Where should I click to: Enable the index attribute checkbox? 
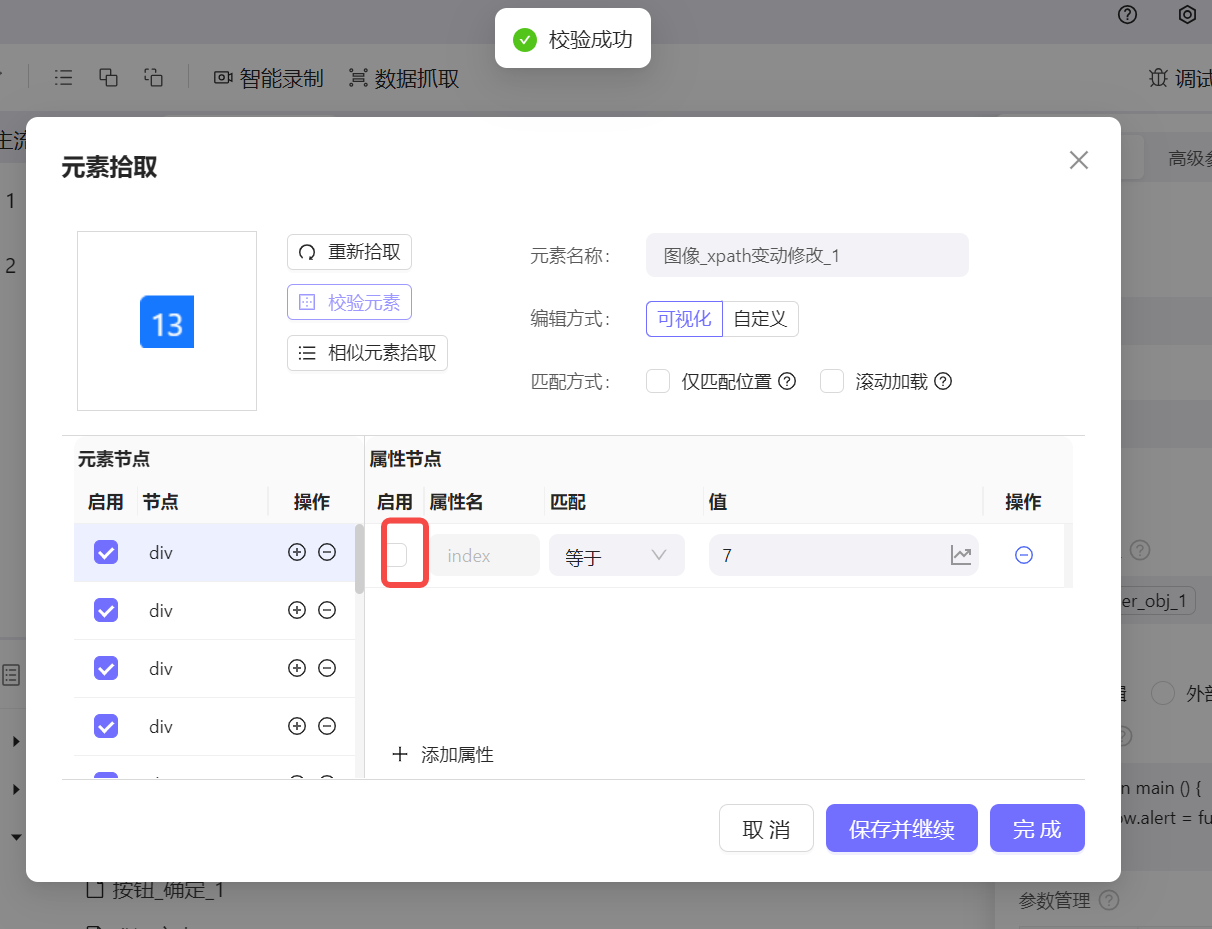coord(396,555)
